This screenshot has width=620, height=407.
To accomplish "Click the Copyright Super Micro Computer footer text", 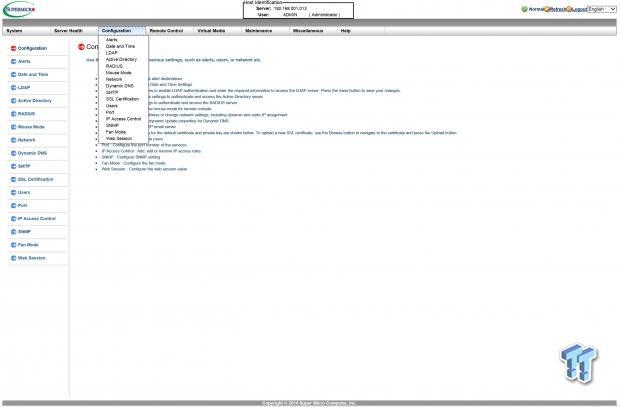I will point(309,403).
